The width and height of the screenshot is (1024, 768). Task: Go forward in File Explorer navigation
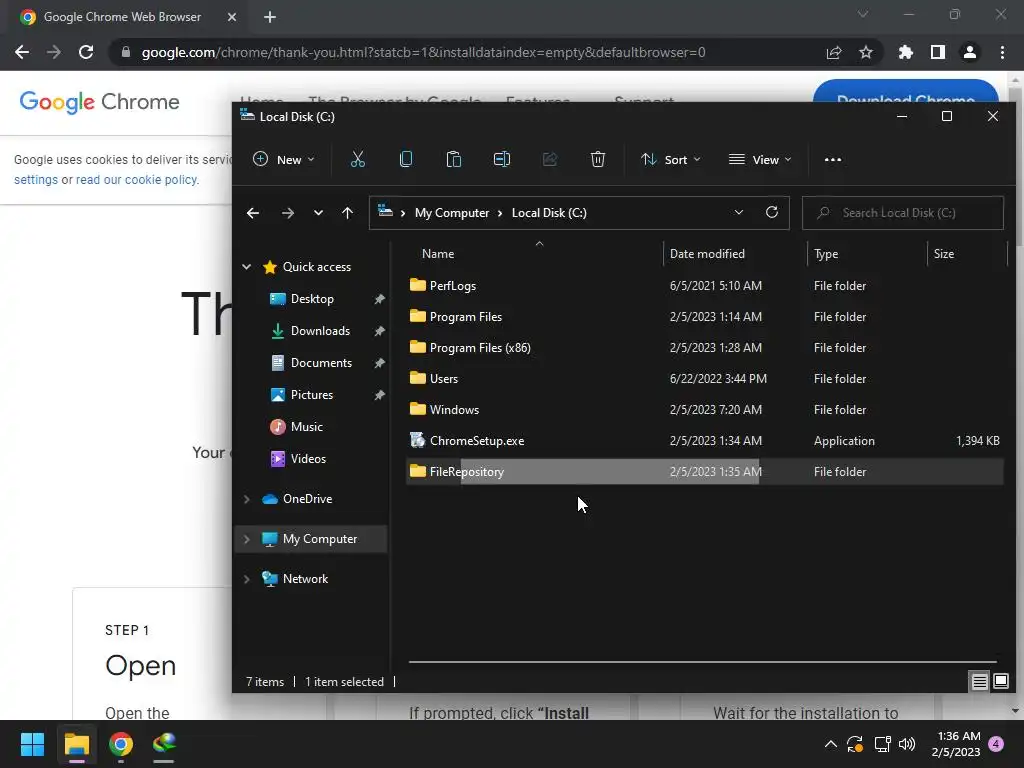coord(287,213)
